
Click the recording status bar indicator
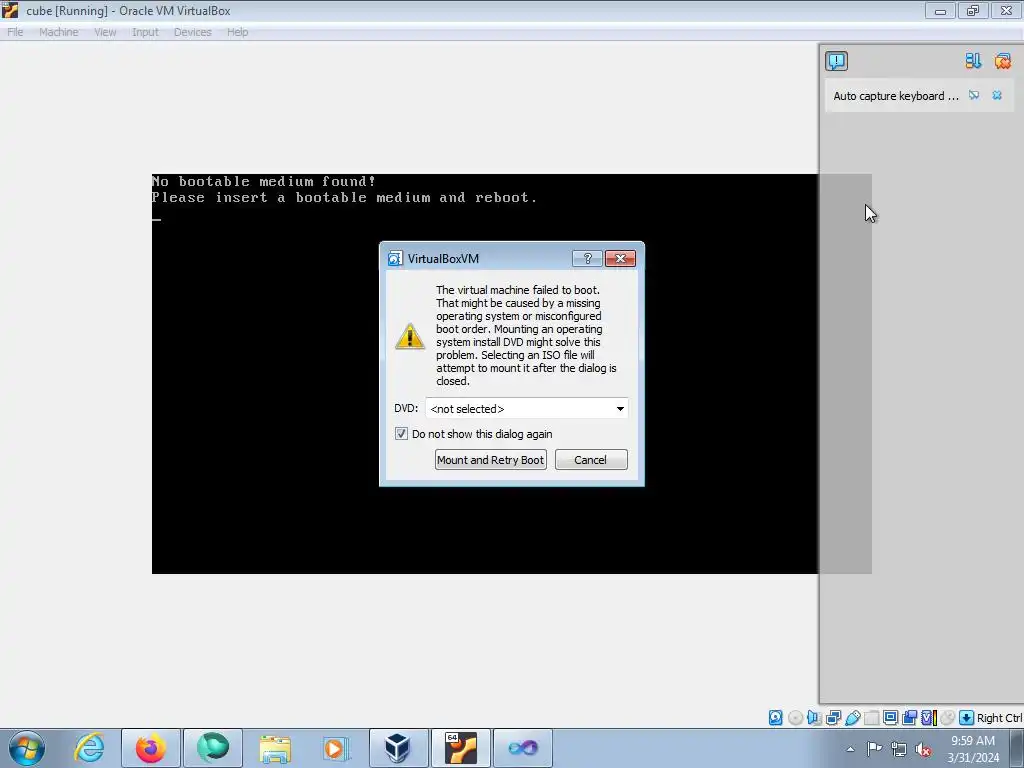(x=910, y=718)
